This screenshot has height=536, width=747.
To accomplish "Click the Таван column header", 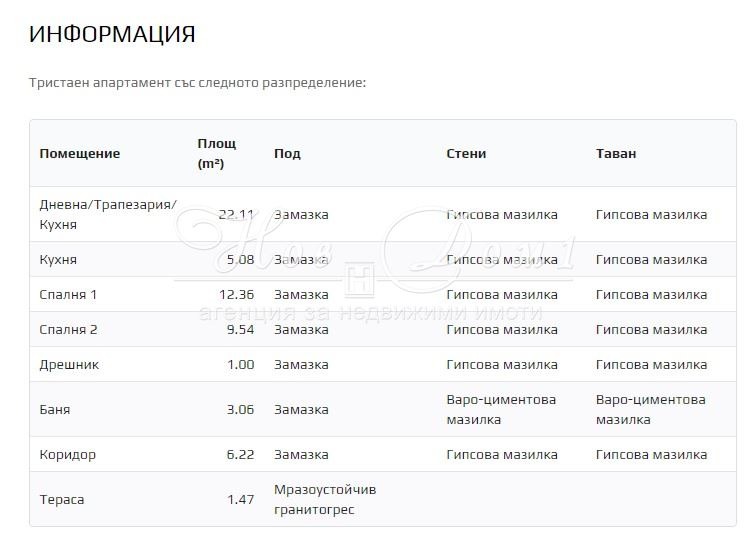I will [x=616, y=154].
